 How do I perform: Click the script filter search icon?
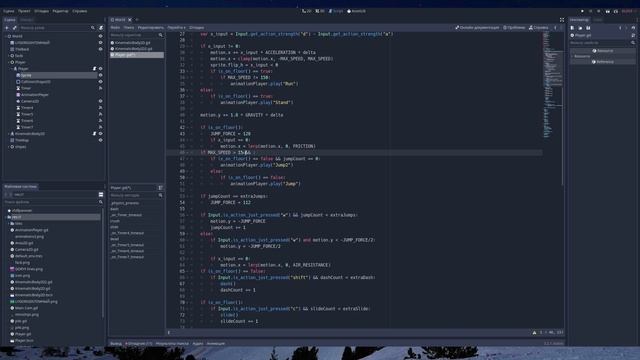[x=160, y=35]
